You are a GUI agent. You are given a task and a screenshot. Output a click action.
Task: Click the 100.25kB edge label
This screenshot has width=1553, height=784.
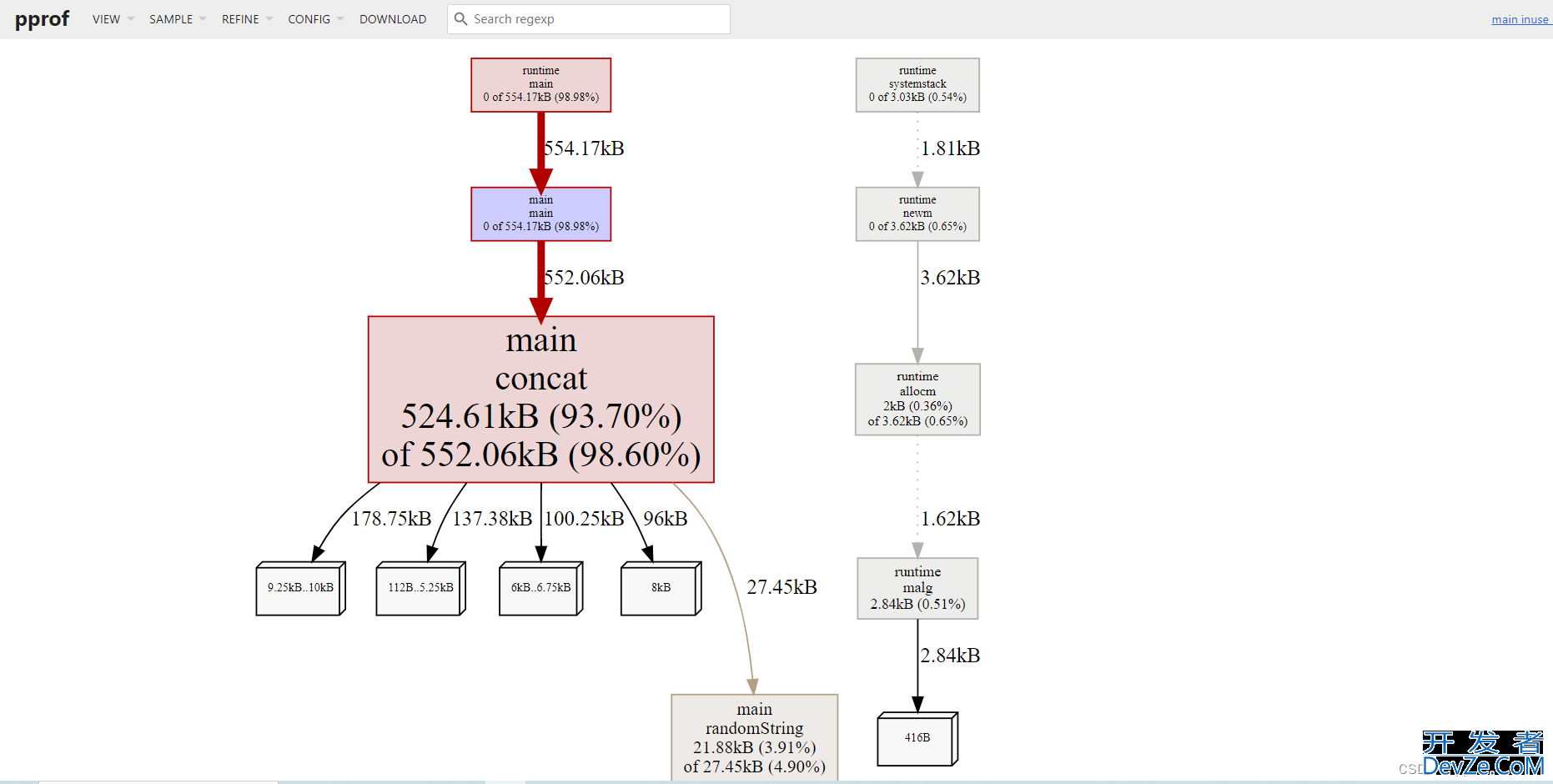point(584,519)
